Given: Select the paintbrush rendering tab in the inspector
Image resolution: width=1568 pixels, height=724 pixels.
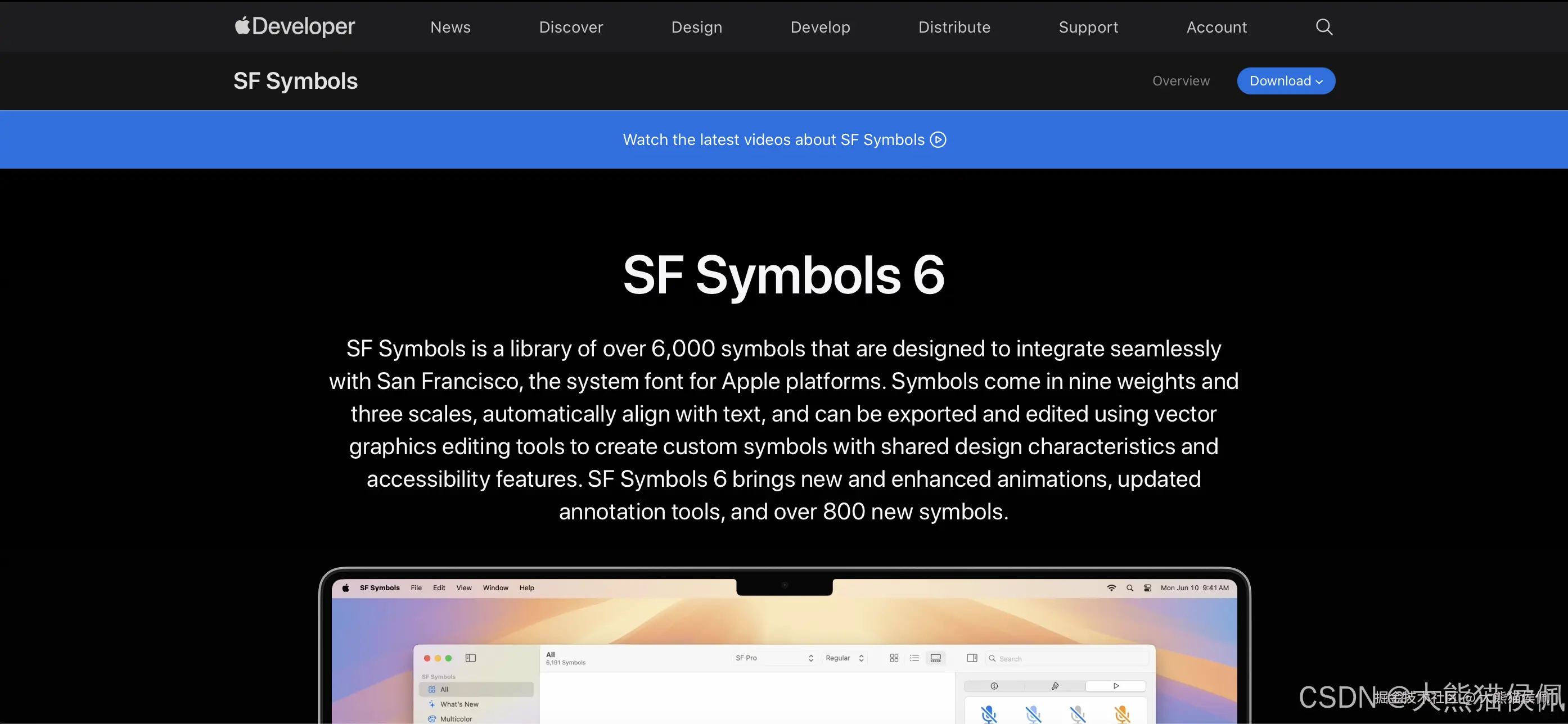Looking at the screenshot, I should coord(1055,686).
